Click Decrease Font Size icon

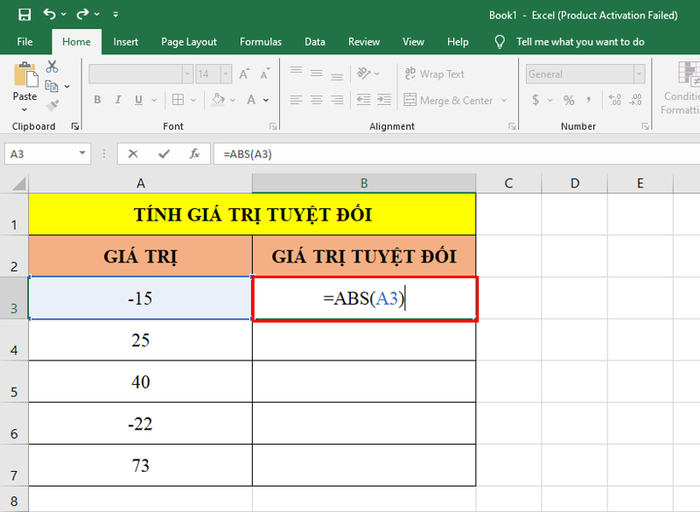(265, 74)
